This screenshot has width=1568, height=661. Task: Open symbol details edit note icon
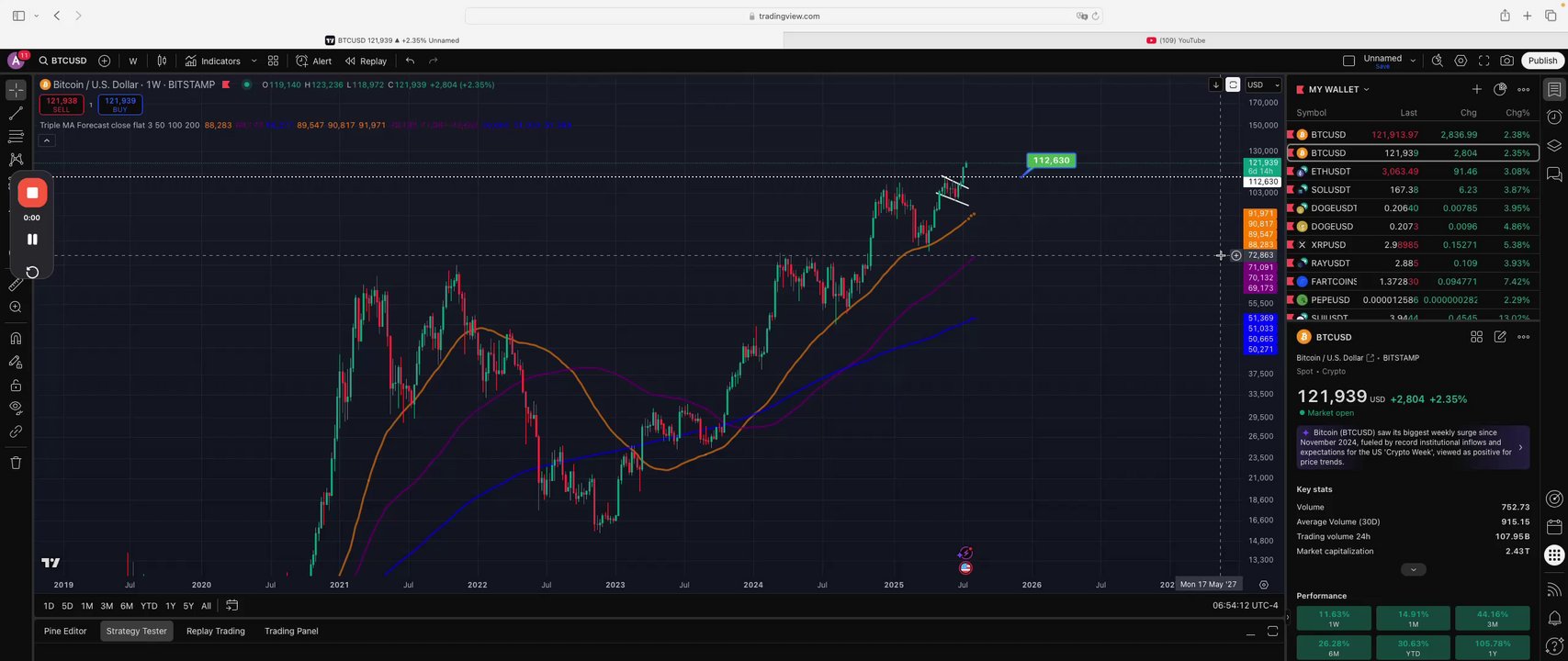tap(1500, 337)
